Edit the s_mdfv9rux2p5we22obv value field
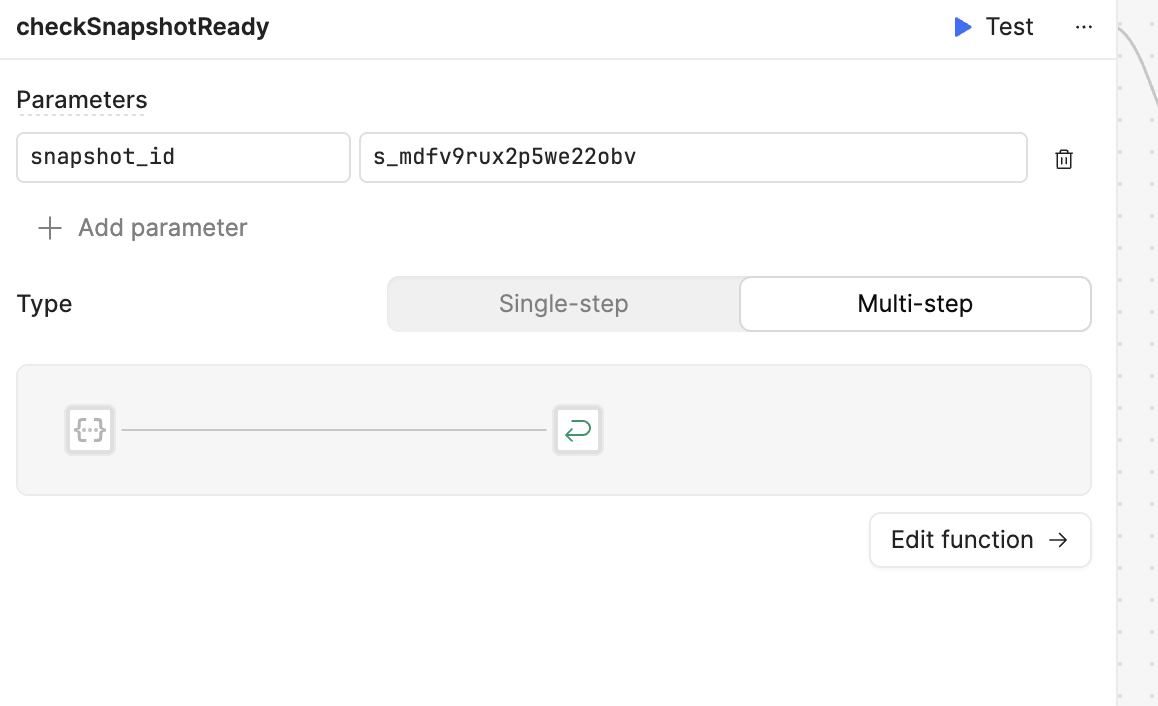 693,157
